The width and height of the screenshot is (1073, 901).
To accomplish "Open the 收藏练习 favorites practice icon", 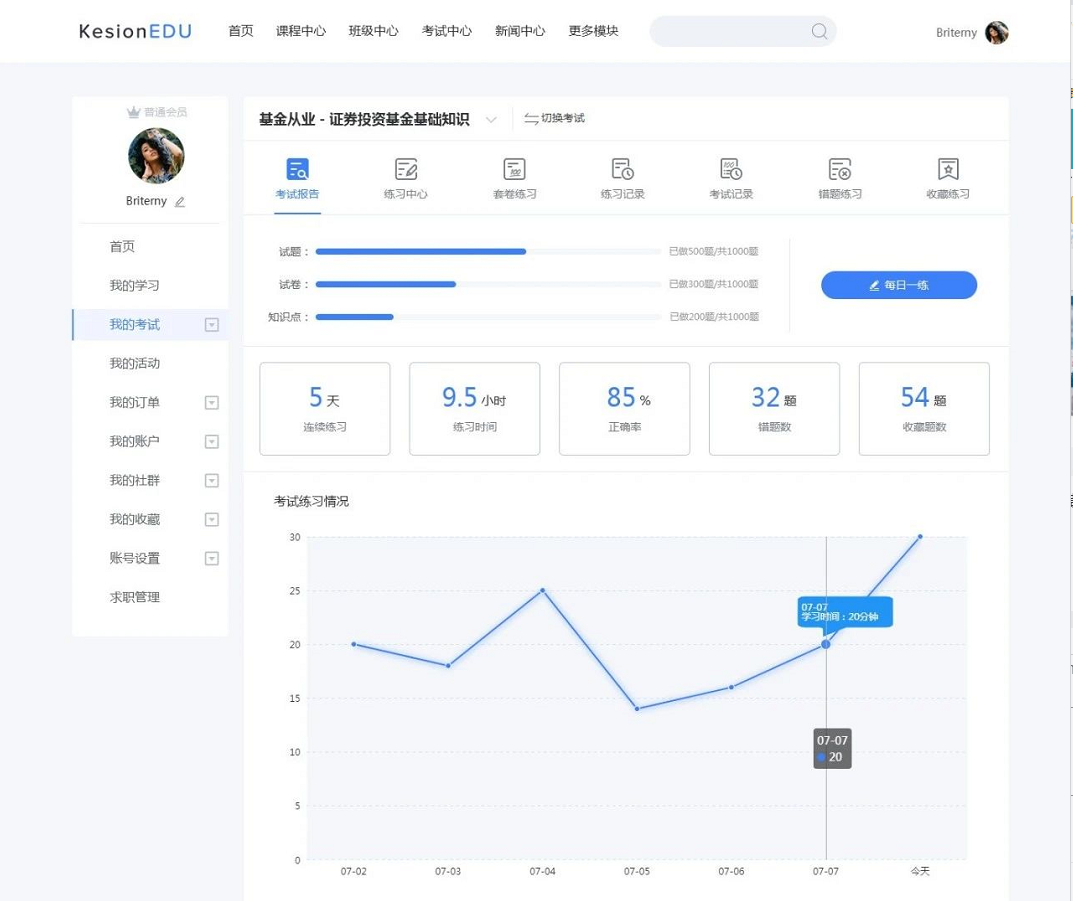I will point(947,169).
